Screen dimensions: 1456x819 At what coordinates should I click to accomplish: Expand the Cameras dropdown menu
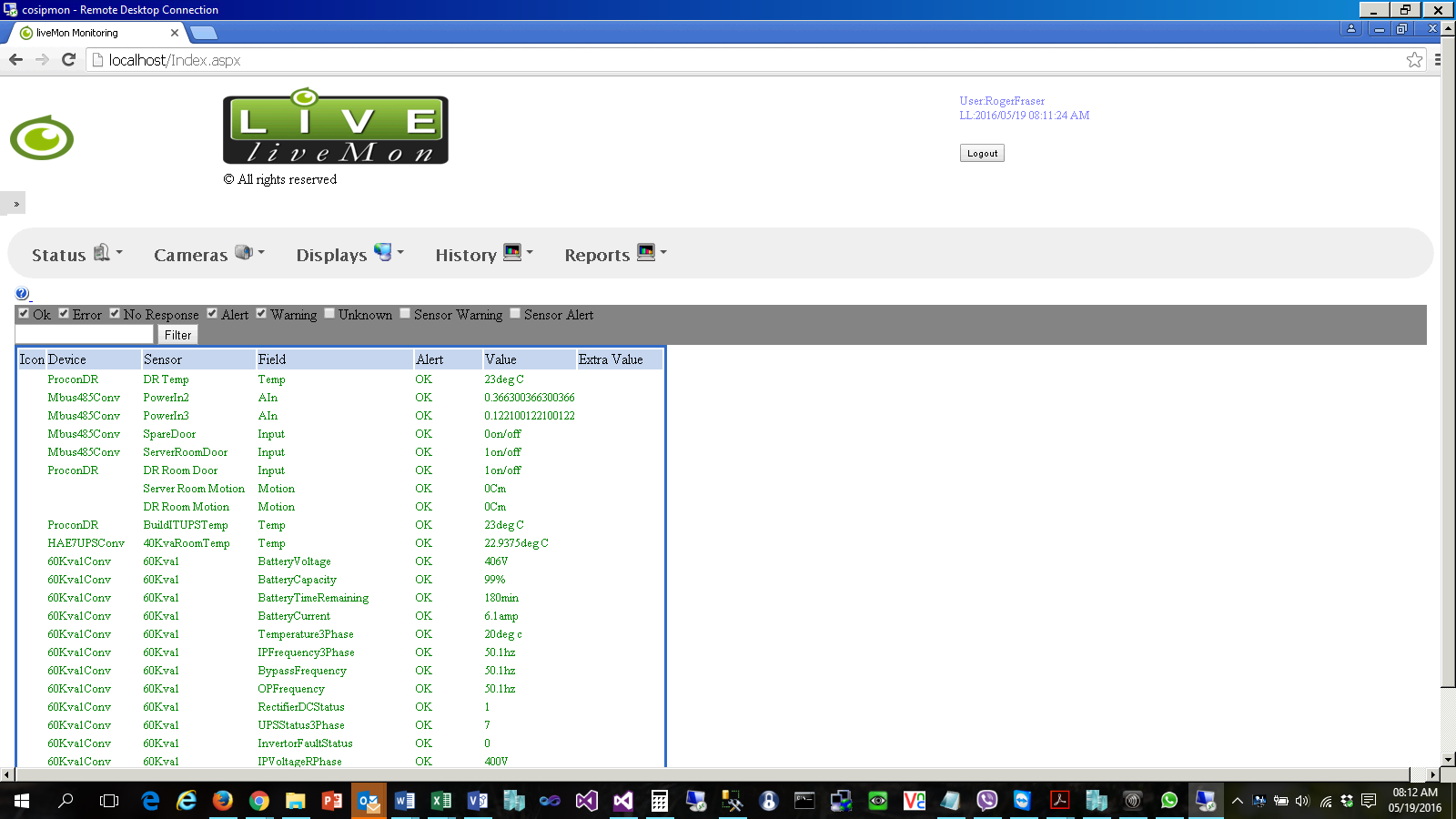(x=208, y=255)
